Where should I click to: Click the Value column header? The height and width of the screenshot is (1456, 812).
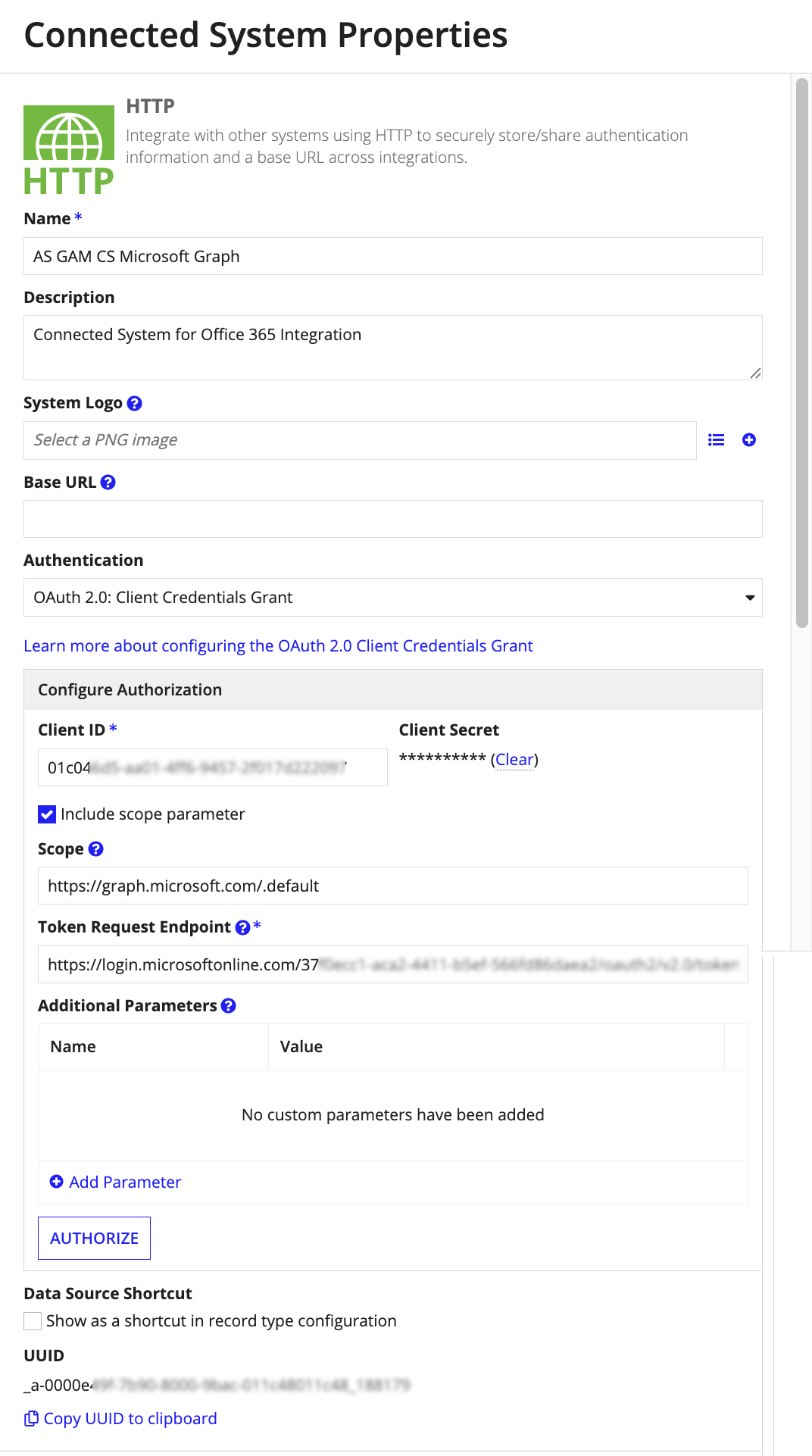click(497, 1047)
